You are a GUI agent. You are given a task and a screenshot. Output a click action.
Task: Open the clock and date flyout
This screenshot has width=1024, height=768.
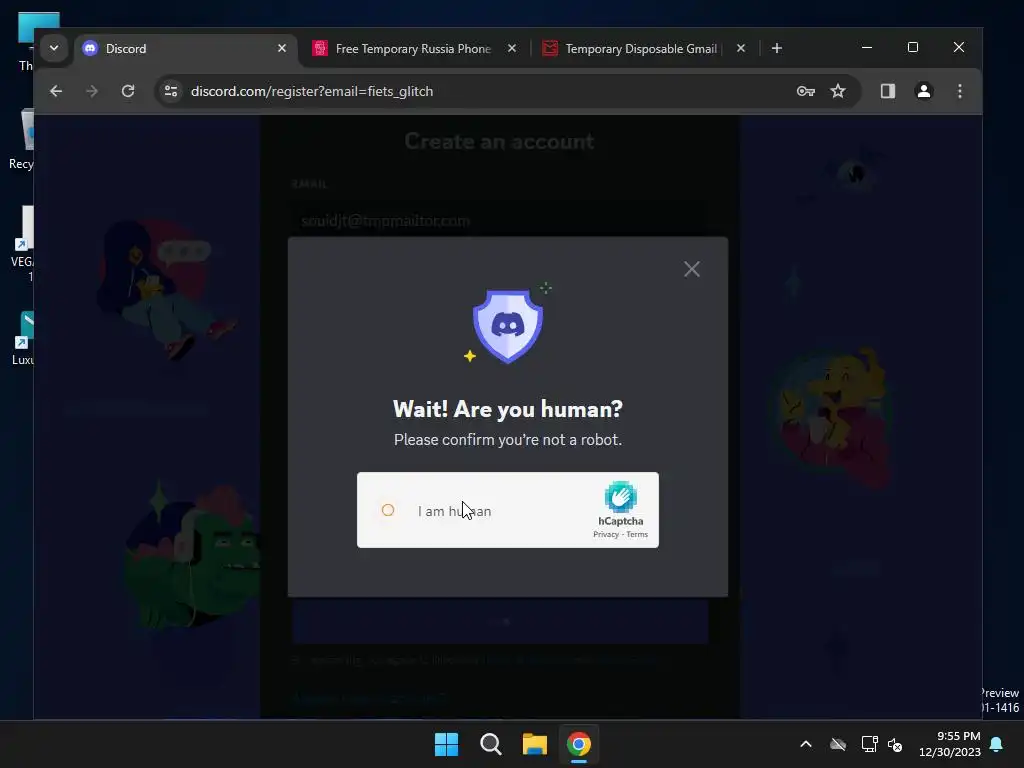click(950, 744)
